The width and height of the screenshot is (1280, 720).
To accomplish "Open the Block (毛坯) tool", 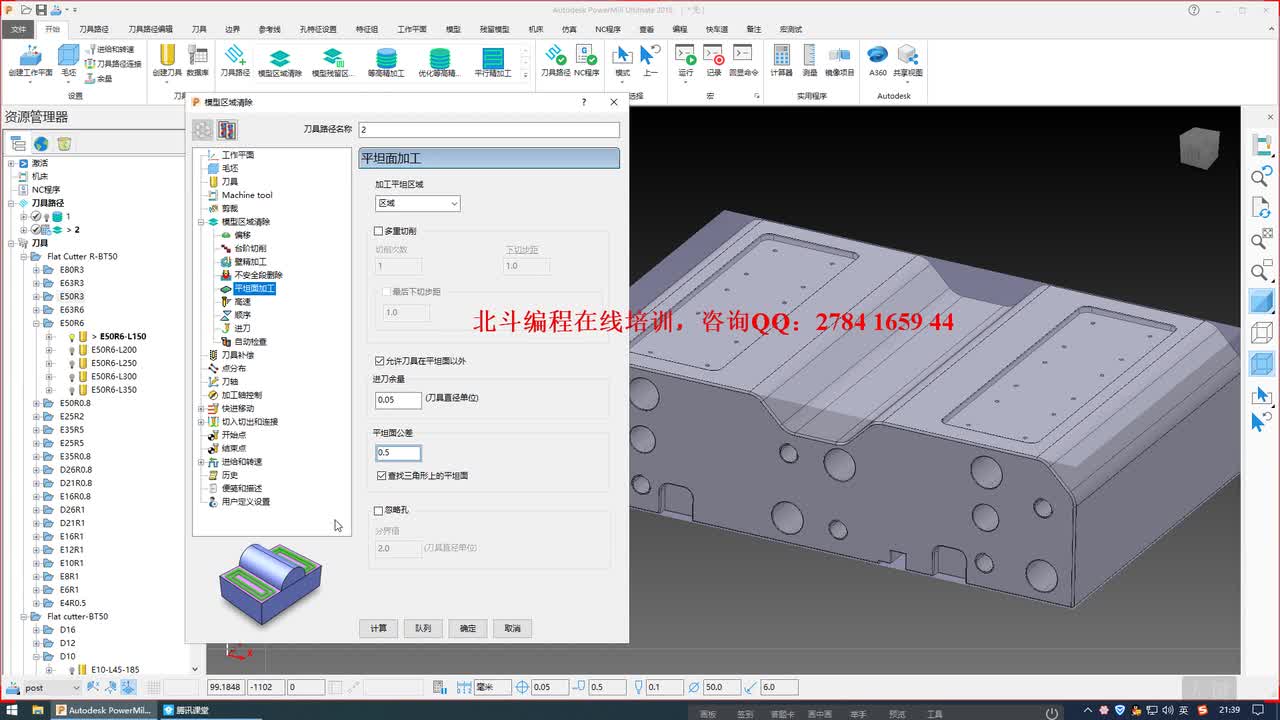I will (69, 60).
